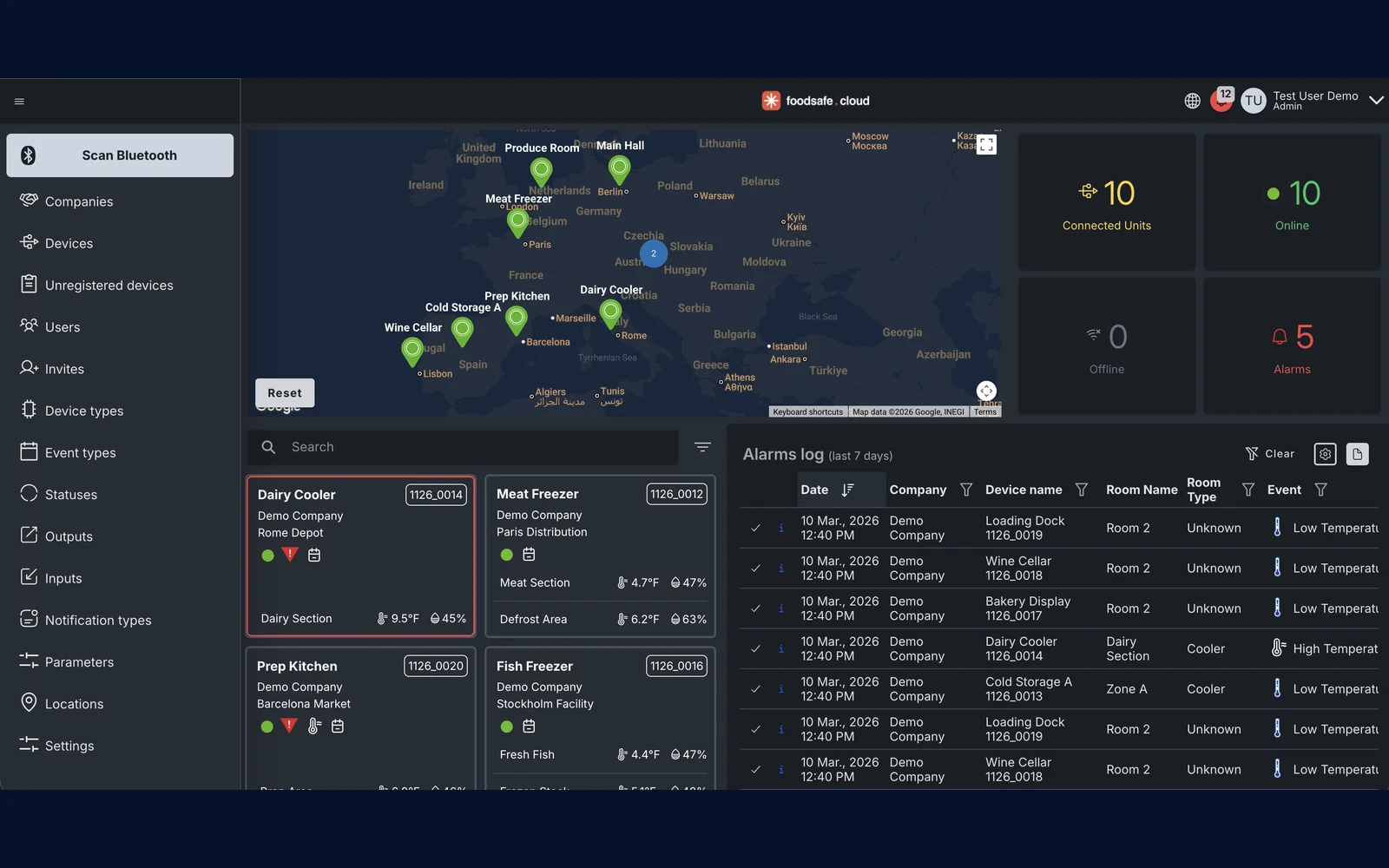Clear the alarms log filters
1389x868 pixels.
[x=1269, y=454]
